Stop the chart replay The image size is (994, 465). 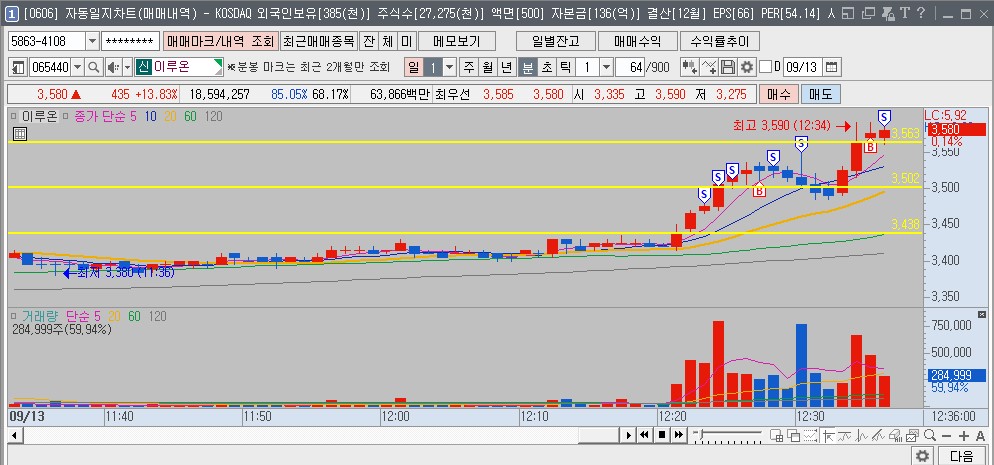[662, 435]
